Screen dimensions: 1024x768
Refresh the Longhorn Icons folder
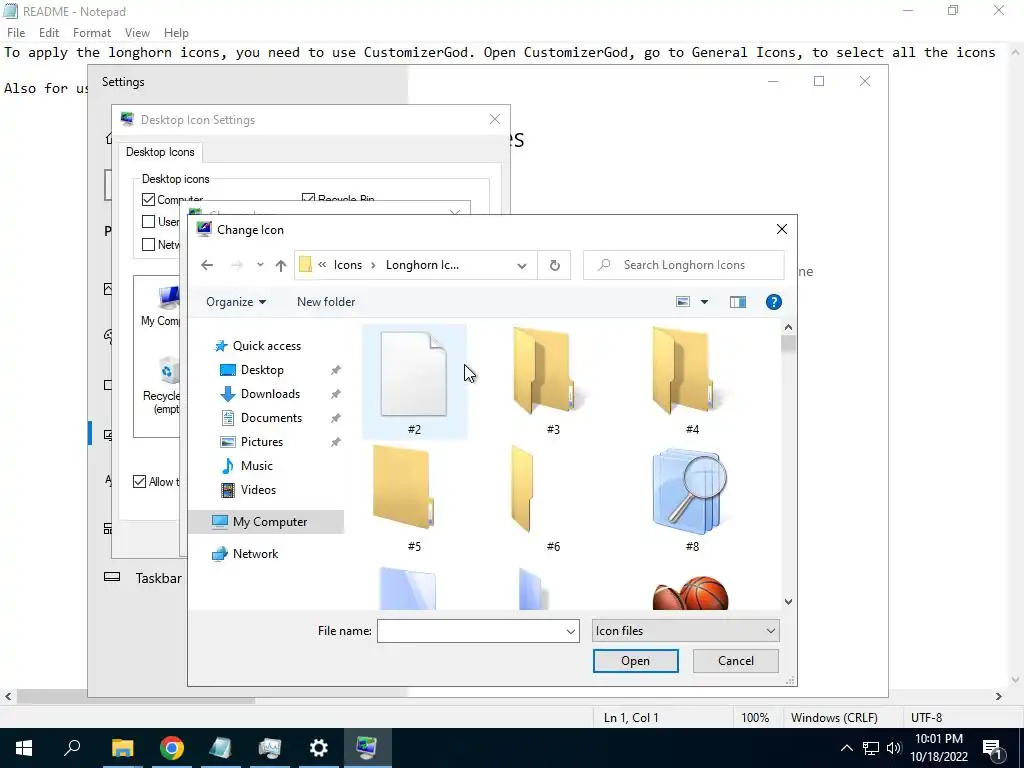(x=554, y=265)
